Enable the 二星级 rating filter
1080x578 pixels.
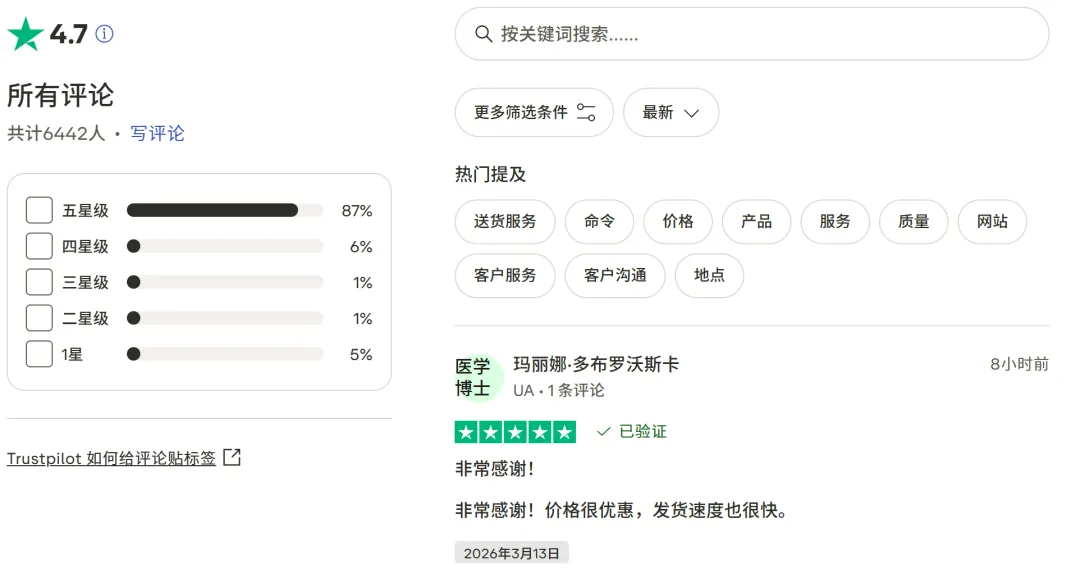point(39,317)
